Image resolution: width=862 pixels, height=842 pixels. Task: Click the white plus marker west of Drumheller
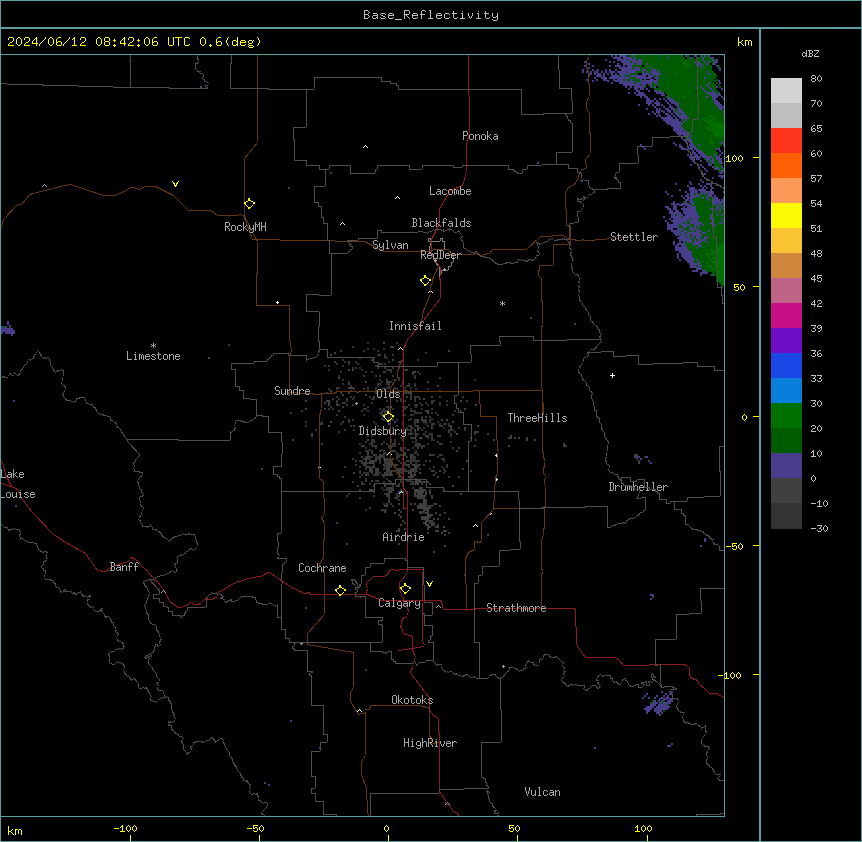coord(612,375)
